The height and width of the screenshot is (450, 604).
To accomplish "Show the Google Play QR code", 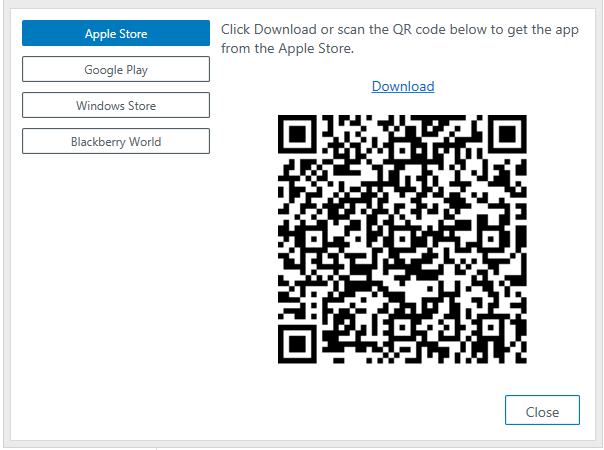I will tap(116, 69).
